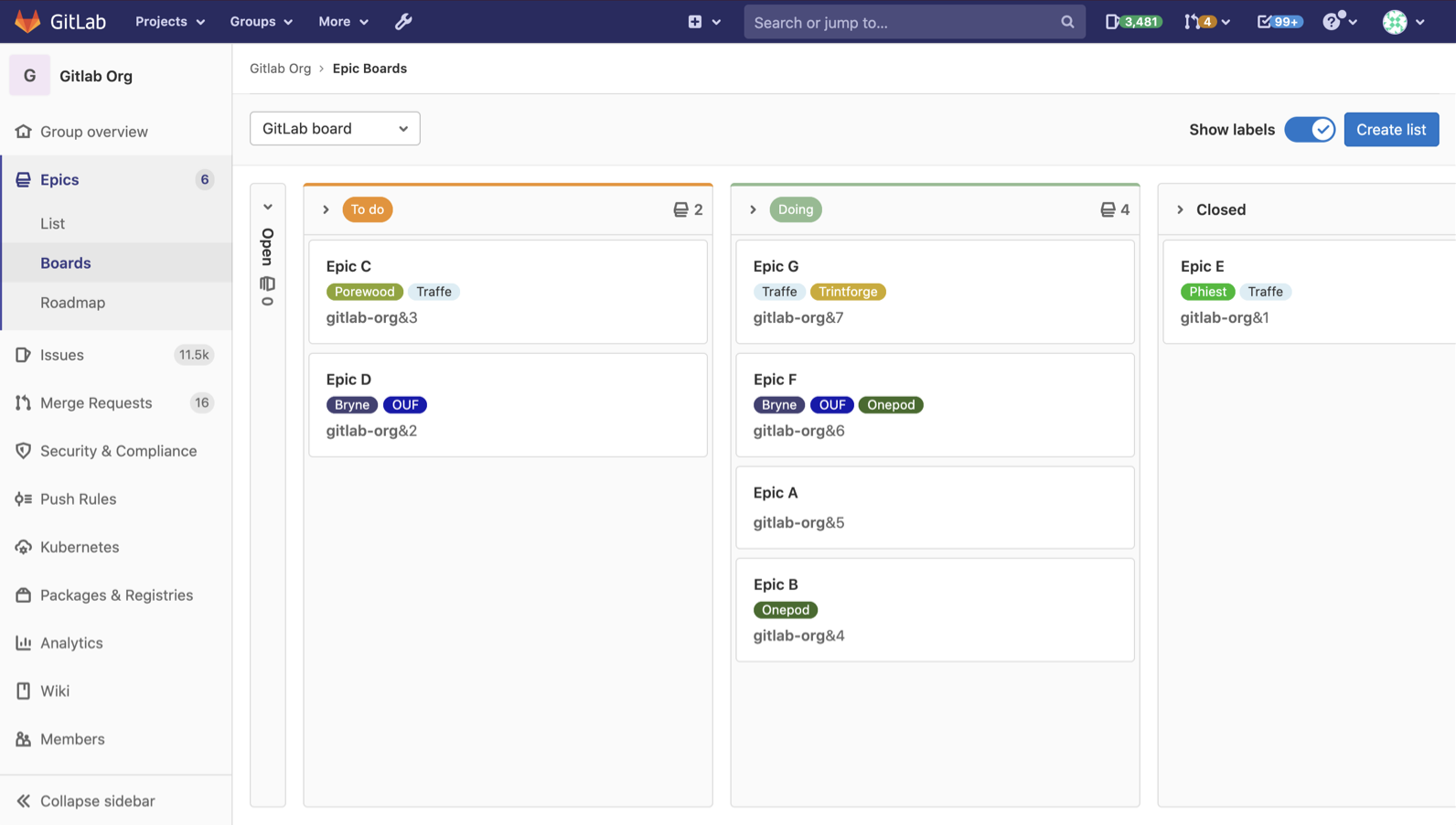
Task: Click the Porewood label on Epic C
Action: pos(364,292)
